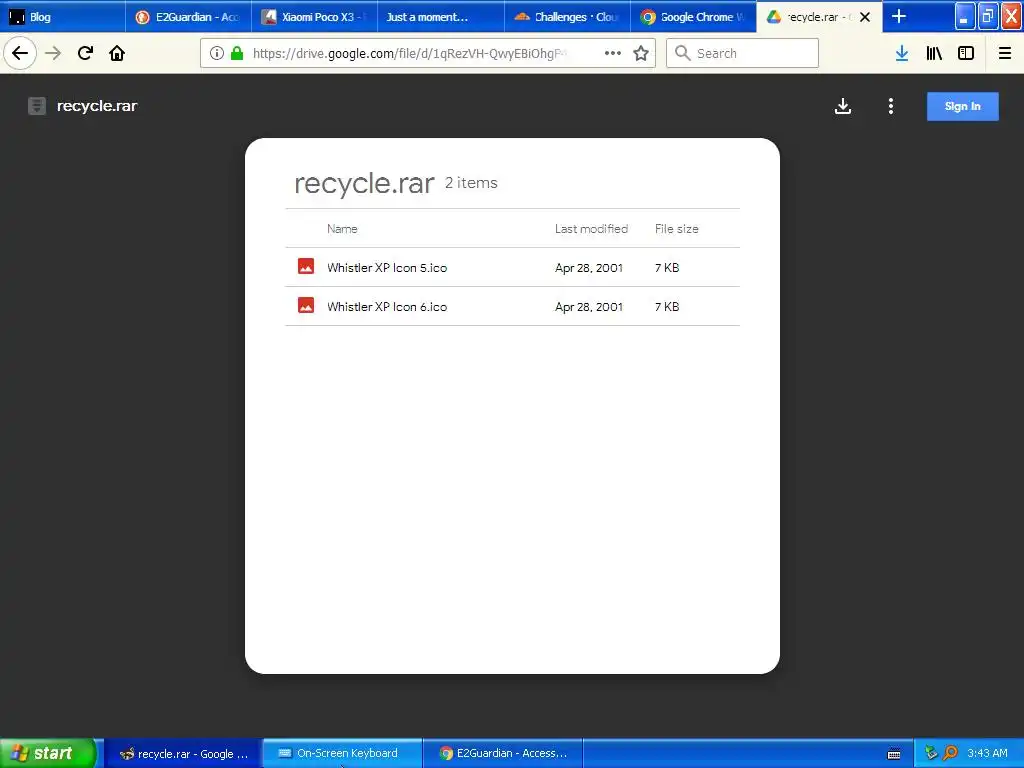Click the Sign in button
Screen dimensions: 1024x768
click(x=963, y=106)
